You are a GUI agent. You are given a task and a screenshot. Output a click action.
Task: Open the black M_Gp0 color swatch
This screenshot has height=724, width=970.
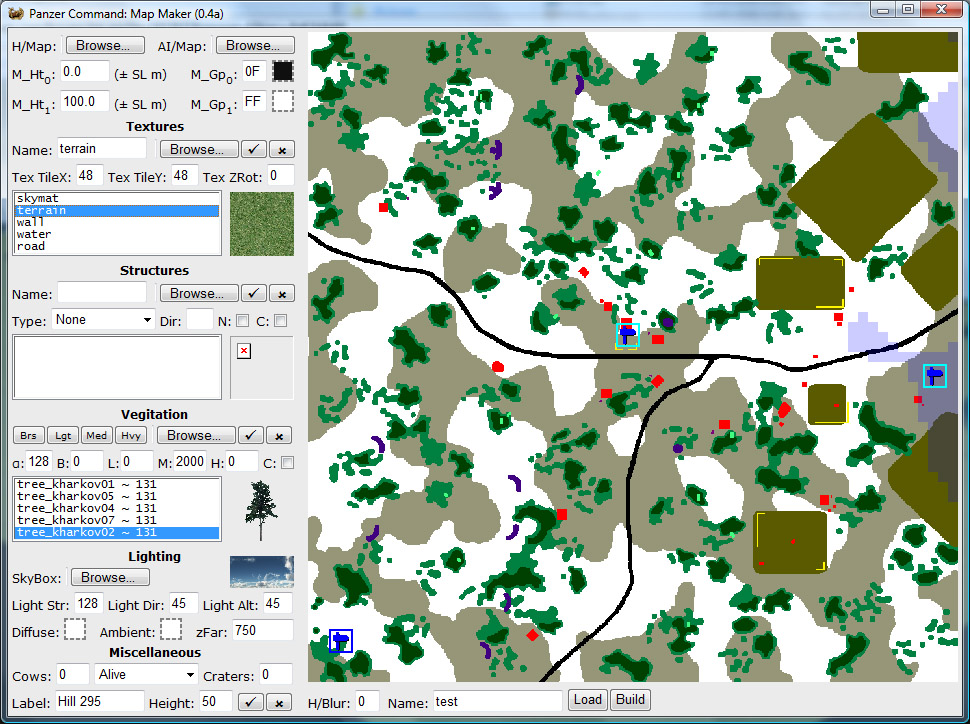click(283, 72)
